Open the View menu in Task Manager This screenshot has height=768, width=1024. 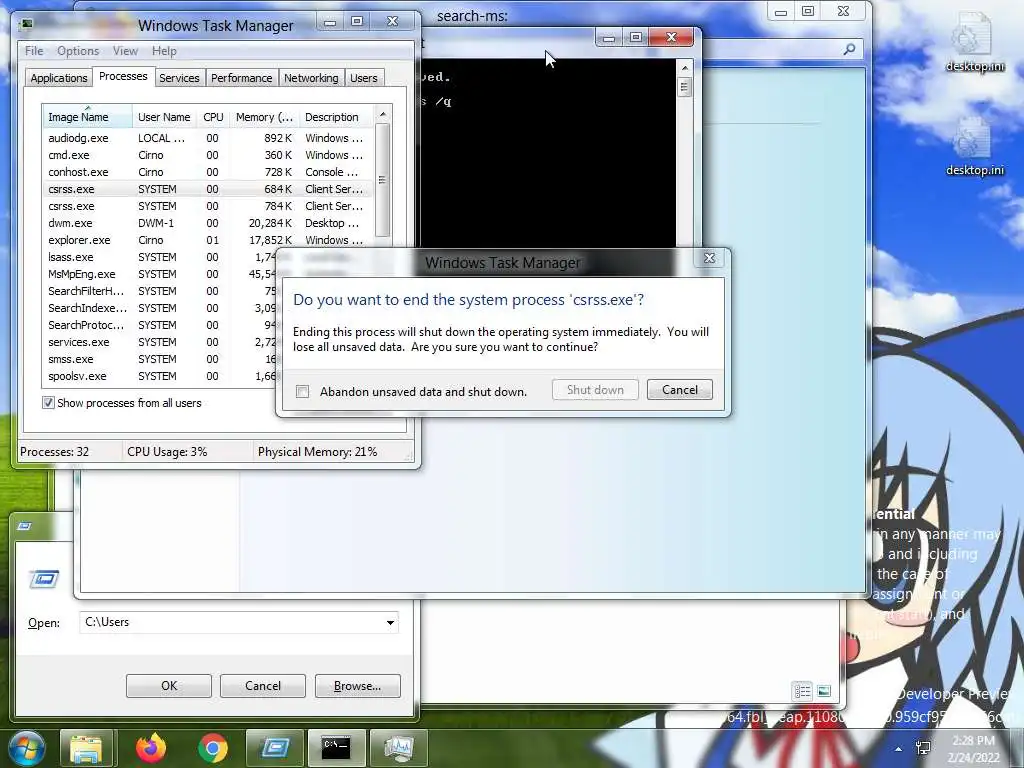click(x=125, y=51)
